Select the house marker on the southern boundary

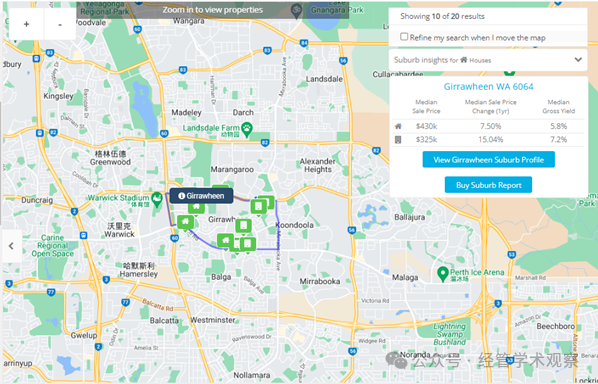coord(225,241)
